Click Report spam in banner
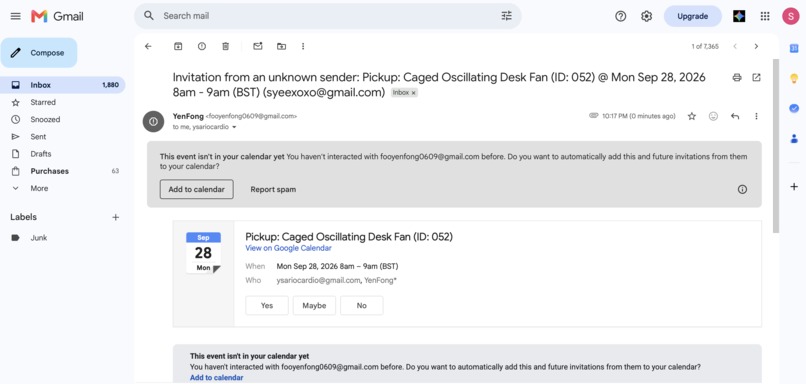806x384 pixels. [x=273, y=189]
